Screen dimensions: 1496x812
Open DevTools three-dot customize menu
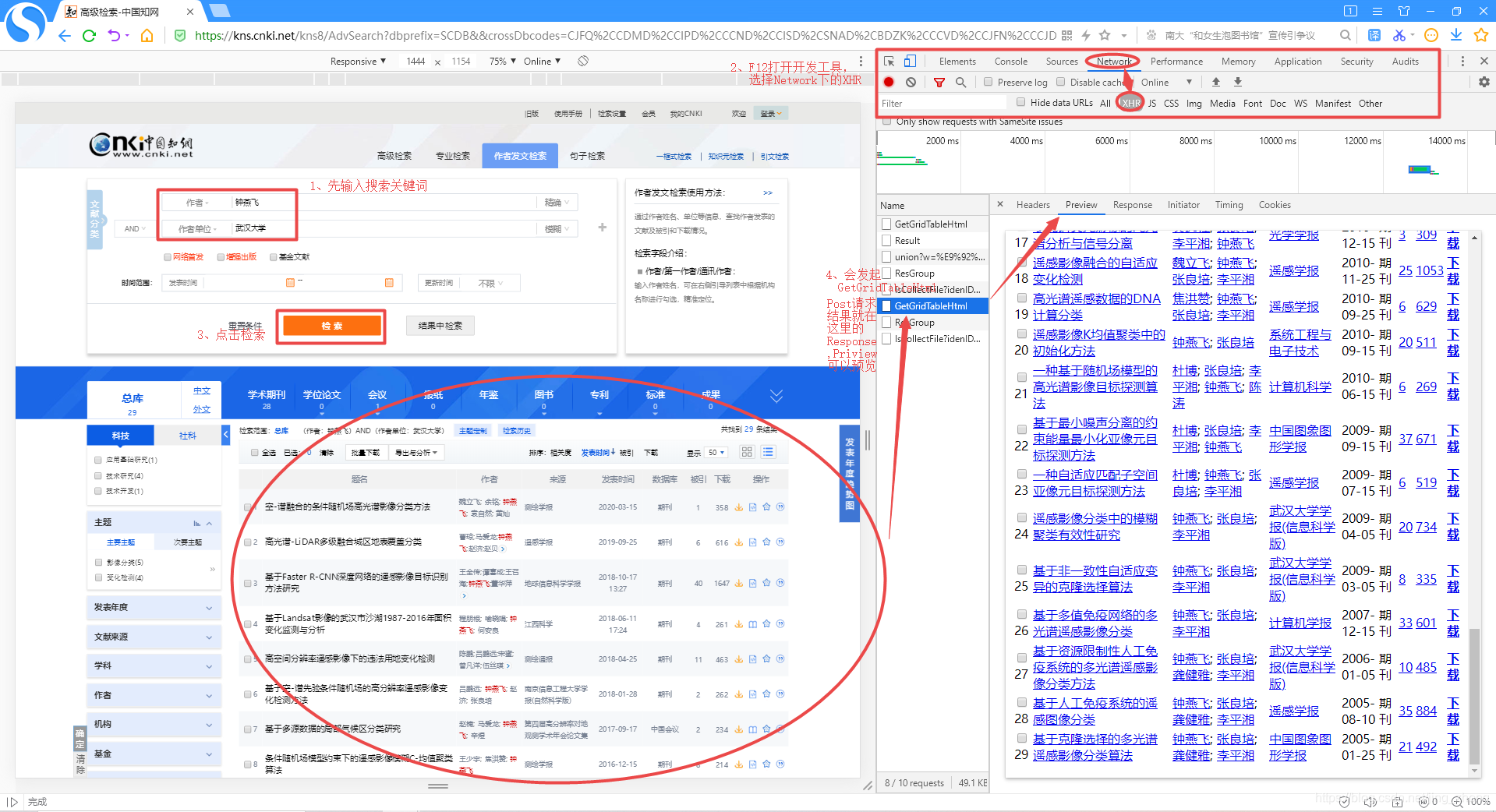pyautogui.click(x=1462, y=61)
